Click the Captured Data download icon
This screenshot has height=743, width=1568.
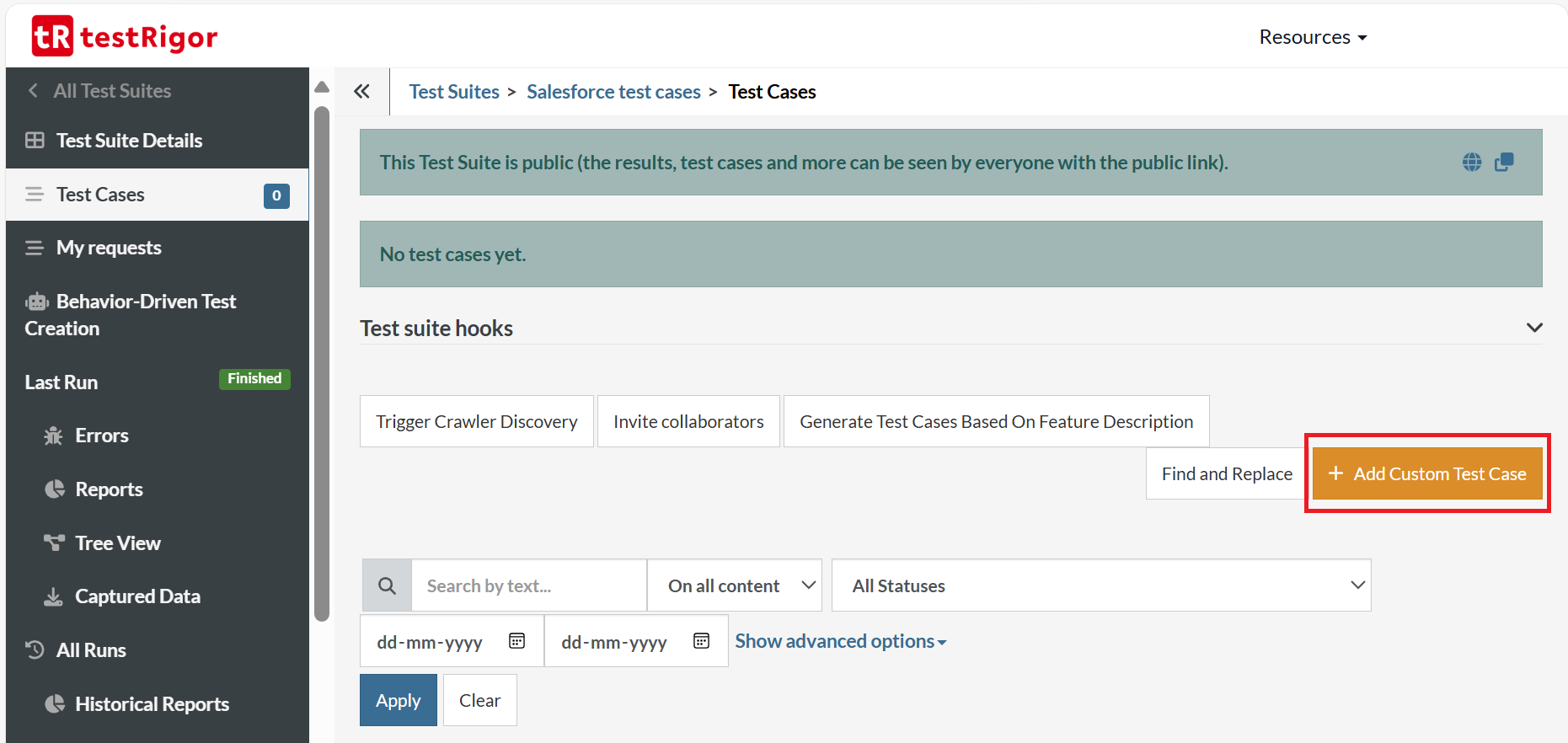(53, 596)
